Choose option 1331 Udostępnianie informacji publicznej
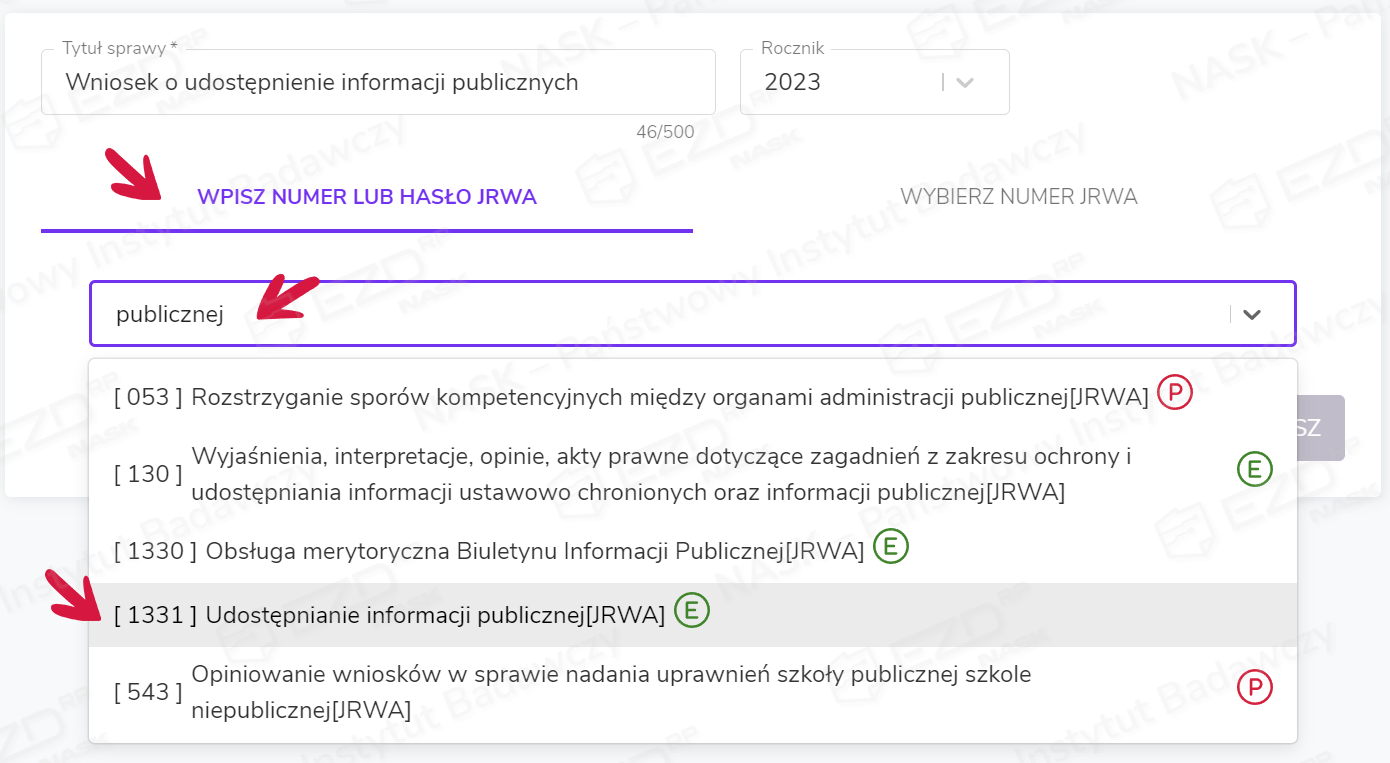The width and height of the screenshot is (1390, 763). pyautogui.click(x=435, y=616)
